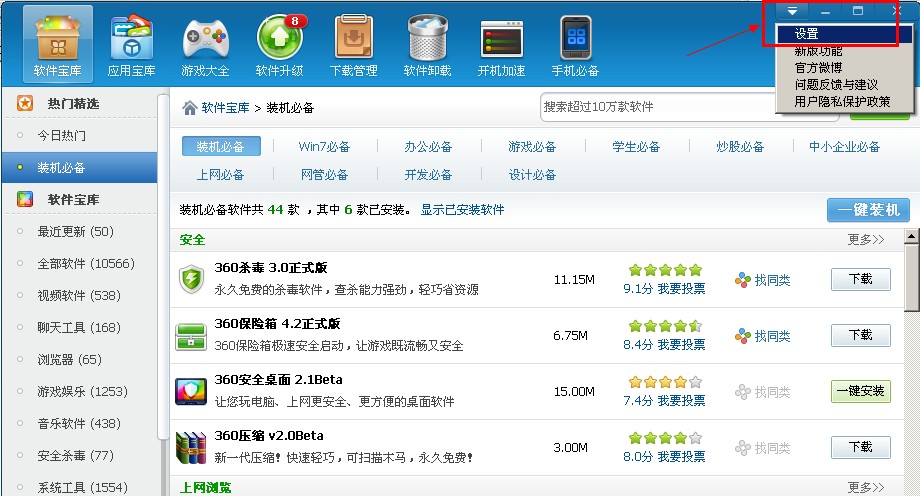
Task: Click the 360安全桌面 monitor icon
Action: point(191,392)
